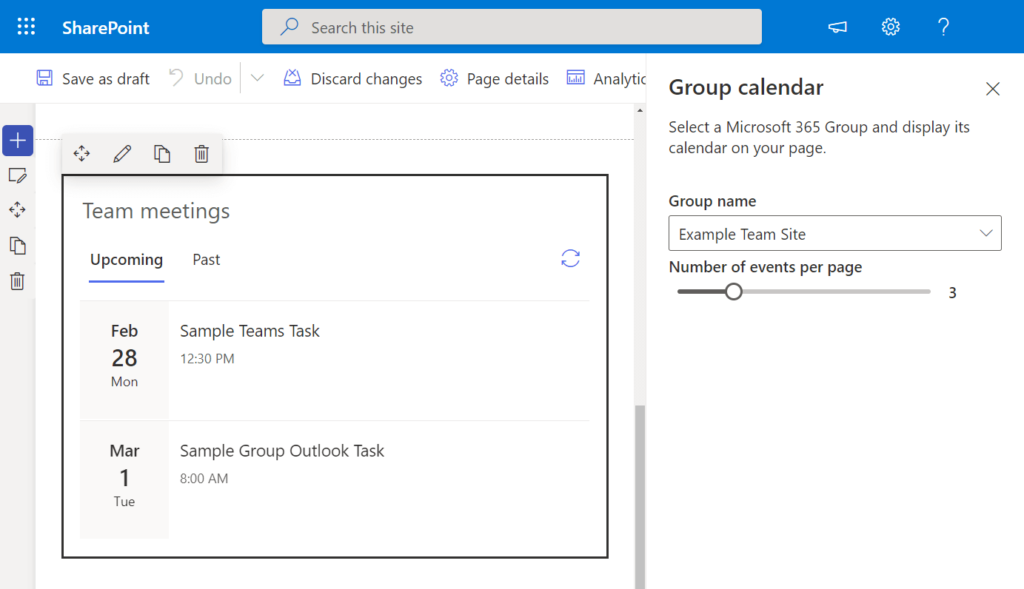1024x589 pixels.
Task: Click Discard changes
Action: (x=353, y=78)
